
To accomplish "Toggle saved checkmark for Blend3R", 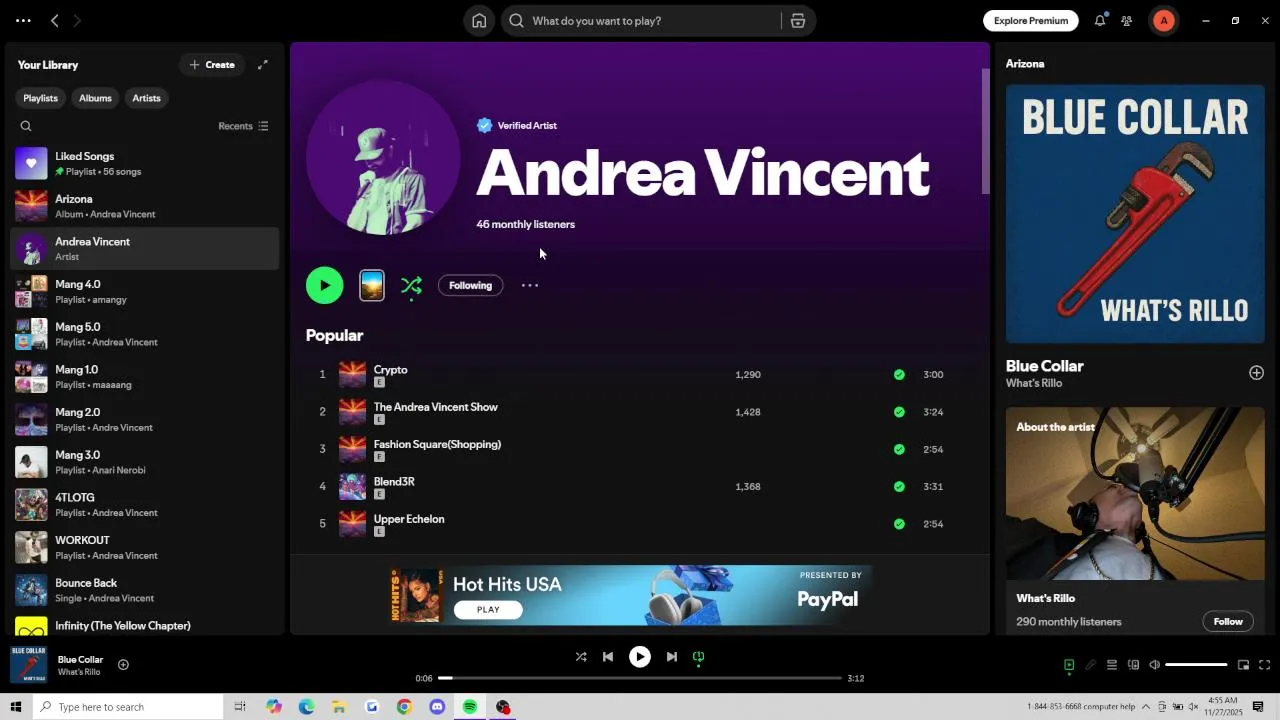I will [x=899, y=487].
